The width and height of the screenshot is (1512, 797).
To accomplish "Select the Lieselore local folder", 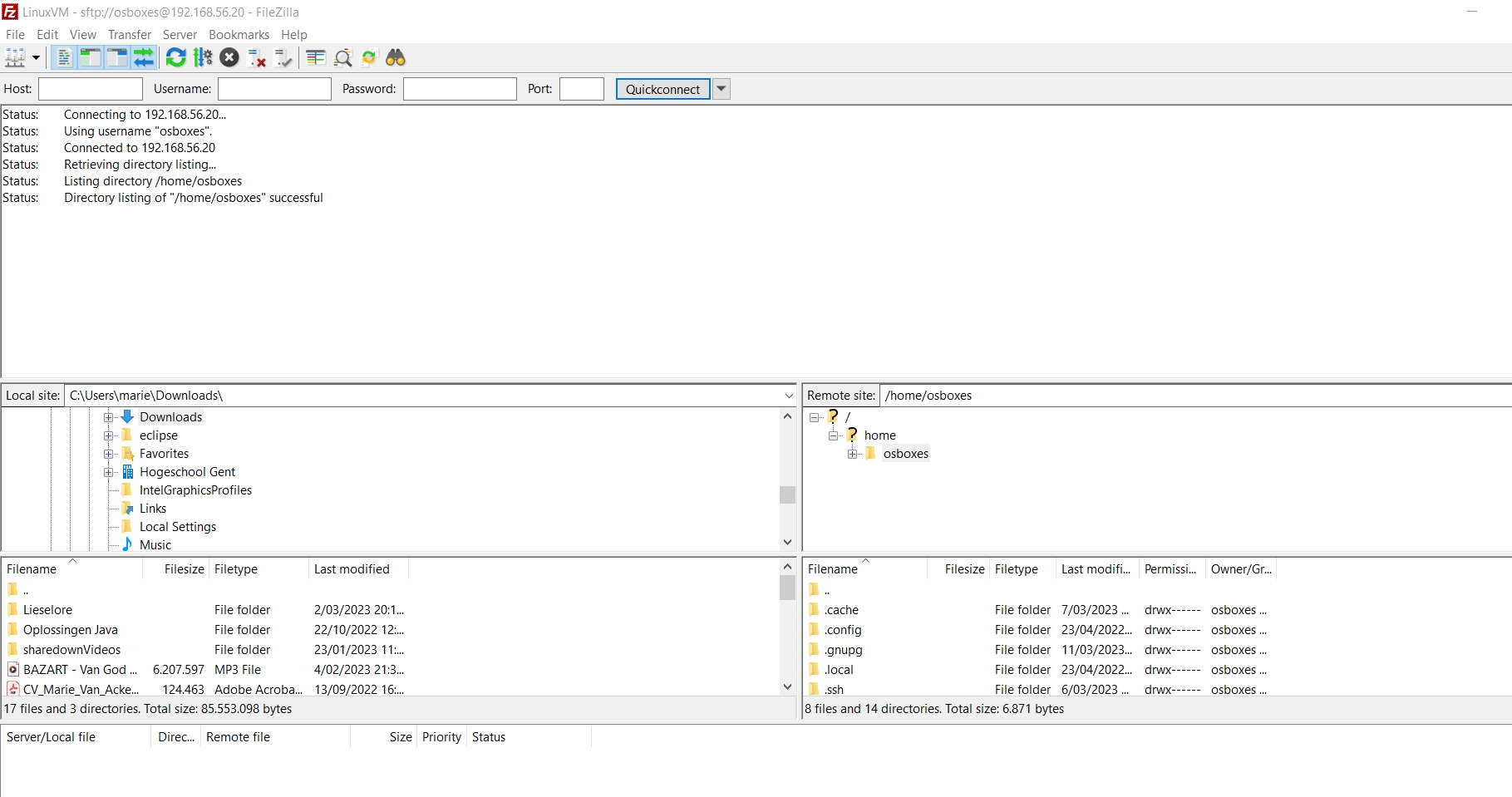I will pyautogui.click(x=47, y=610).
